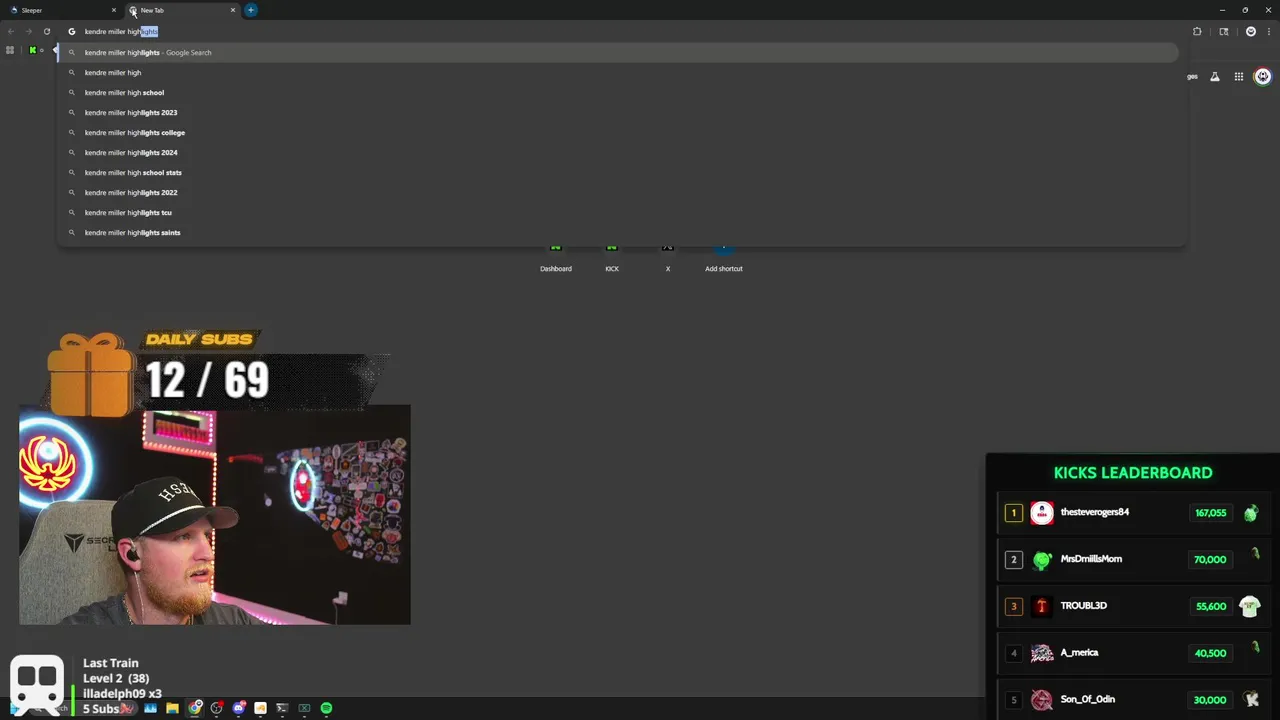Click the address bar containing kendre miller text
The width and height of the screenshot is (1280, 720).
point(620,31)
